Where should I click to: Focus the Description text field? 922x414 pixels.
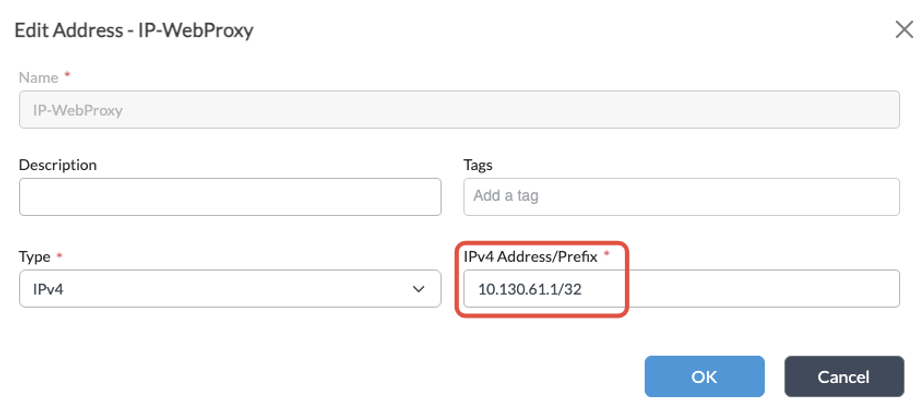230,197
